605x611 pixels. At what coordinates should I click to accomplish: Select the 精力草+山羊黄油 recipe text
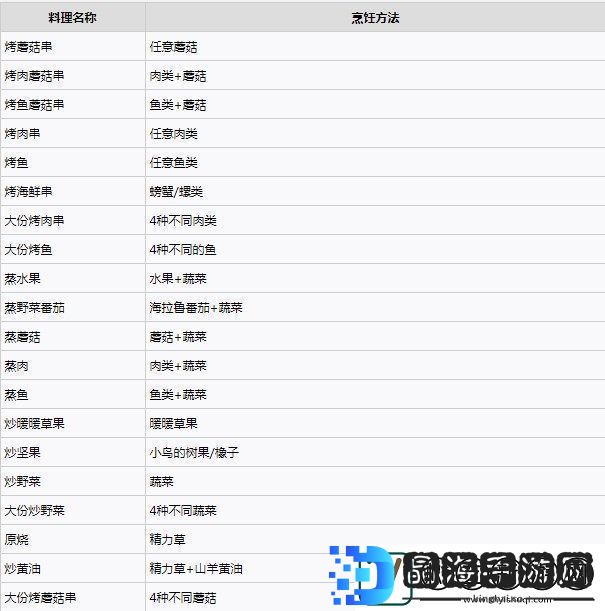pyautogui.click(x=196, y=569)
